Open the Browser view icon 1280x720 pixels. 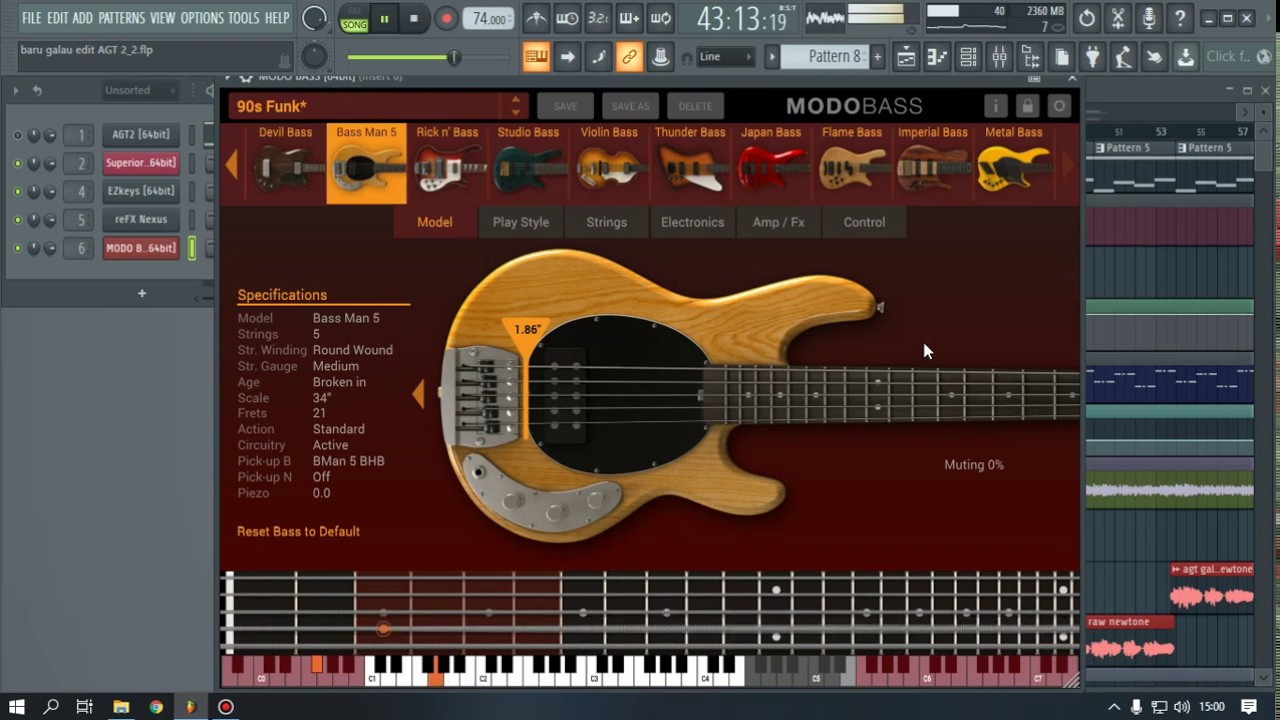coord(1030,57)
